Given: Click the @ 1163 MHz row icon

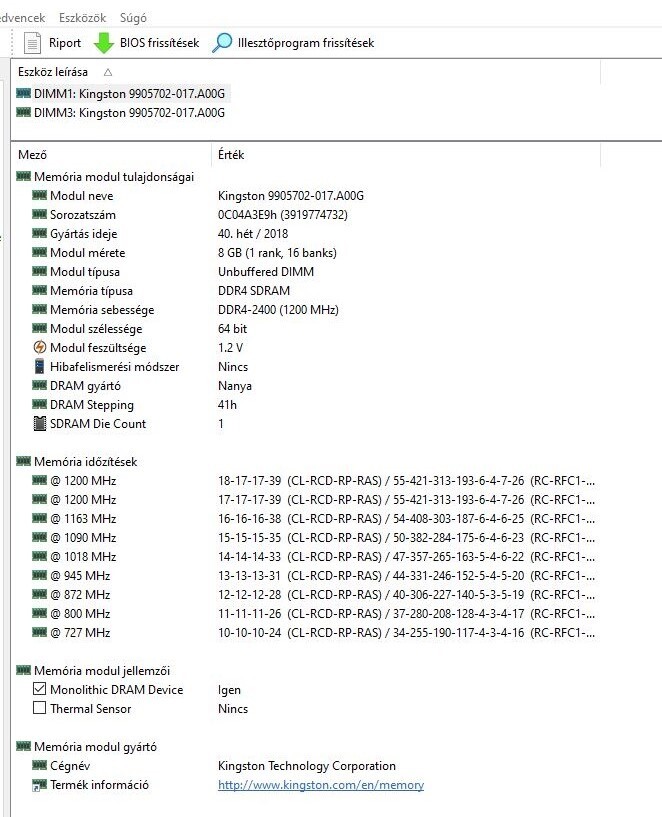Looking at the screenshot, I should tap(40, 518).
